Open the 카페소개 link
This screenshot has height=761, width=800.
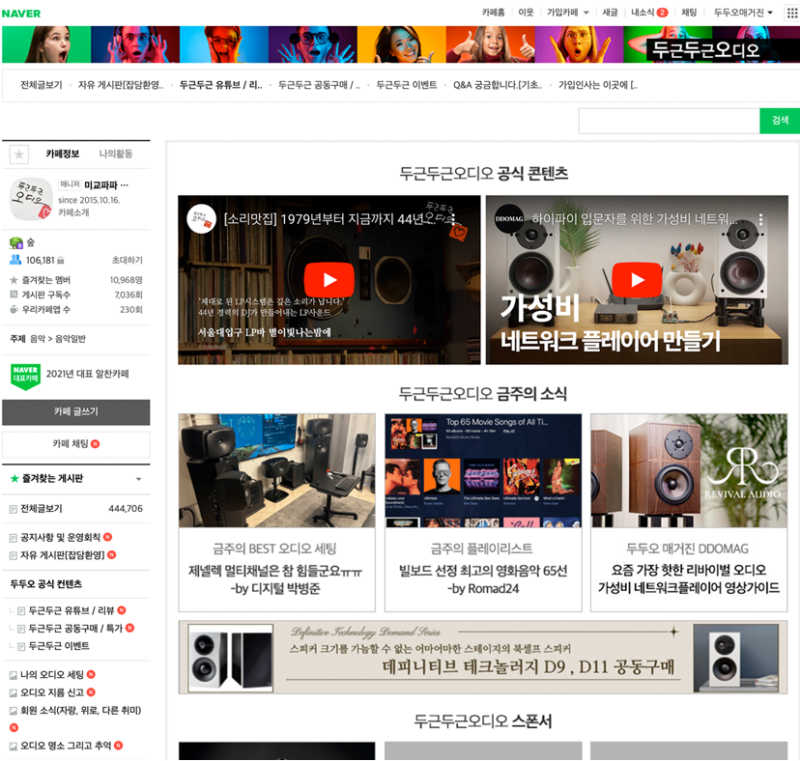[73, 212]
